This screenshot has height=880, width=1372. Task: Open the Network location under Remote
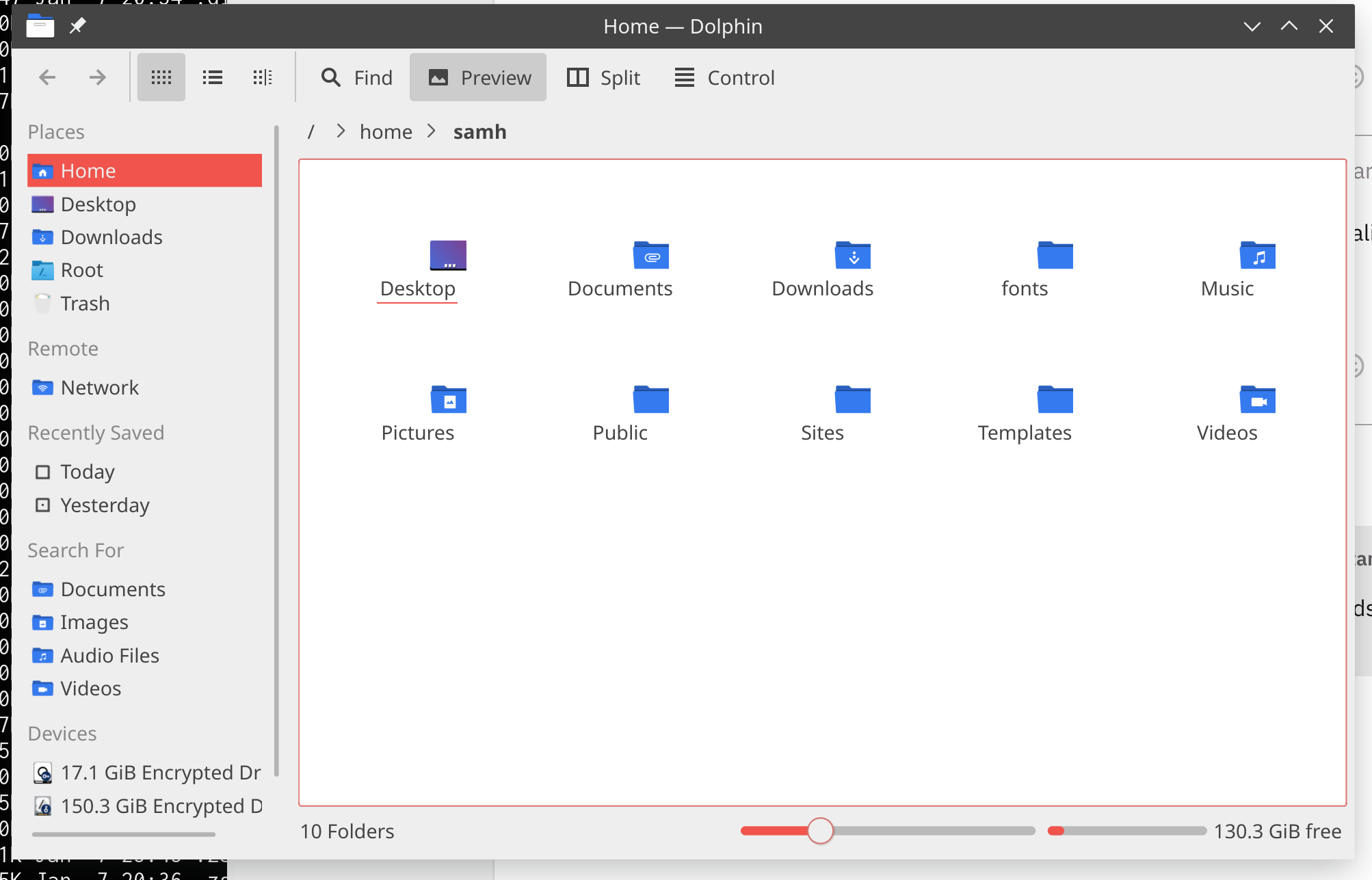(x=100, y=387)
